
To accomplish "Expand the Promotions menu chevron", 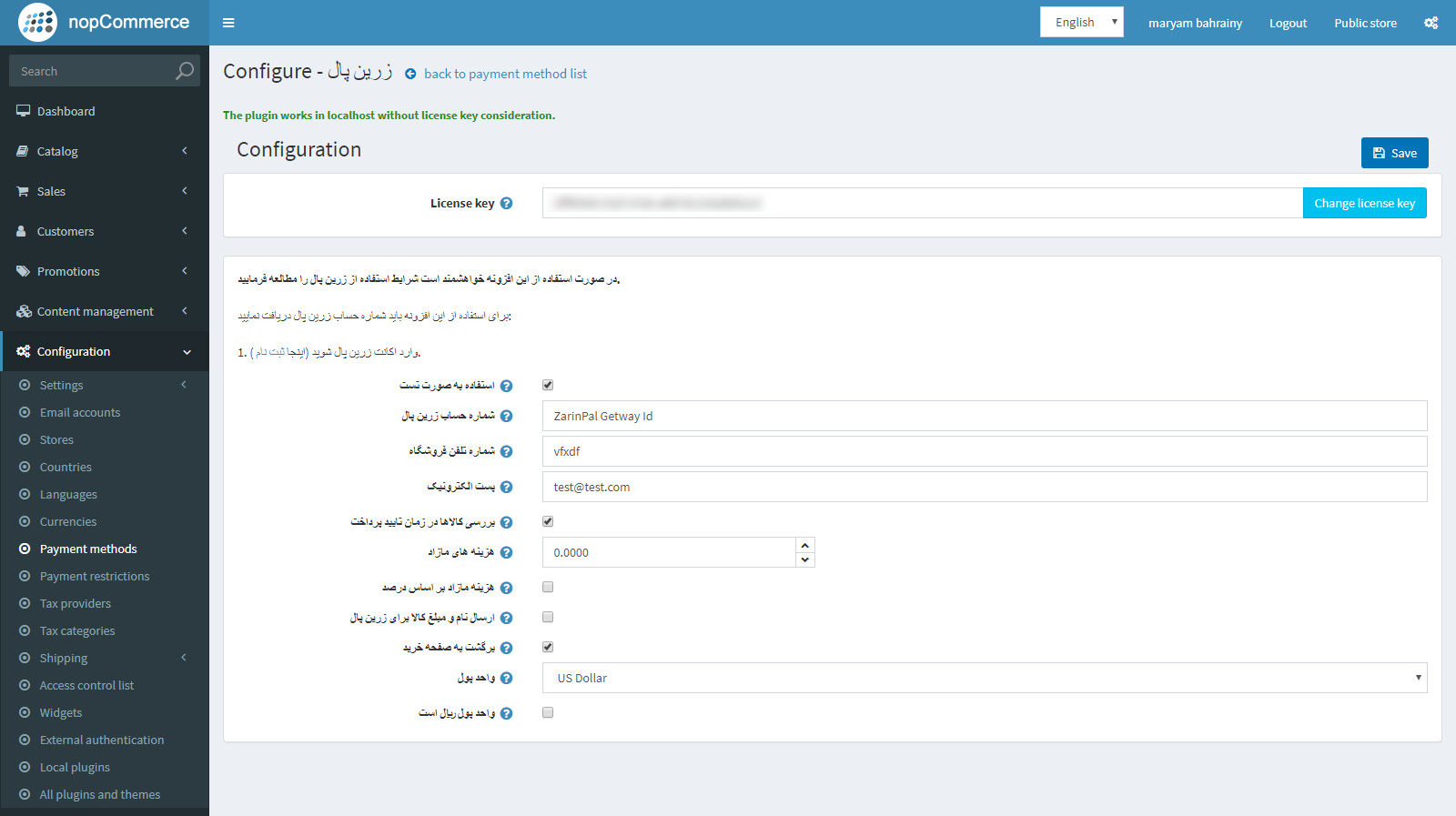I will [185, 271].
